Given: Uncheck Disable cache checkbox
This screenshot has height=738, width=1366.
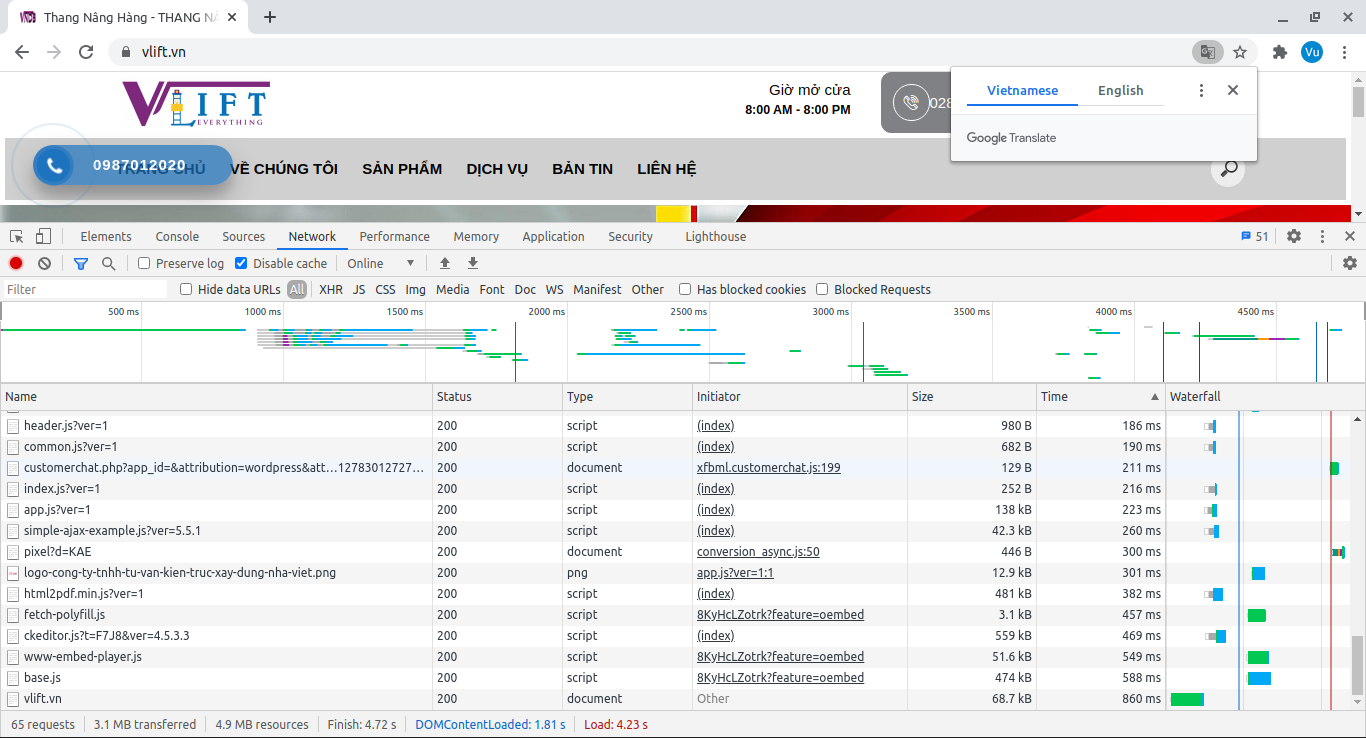Looking at the screenshot, I should (241, 263).
